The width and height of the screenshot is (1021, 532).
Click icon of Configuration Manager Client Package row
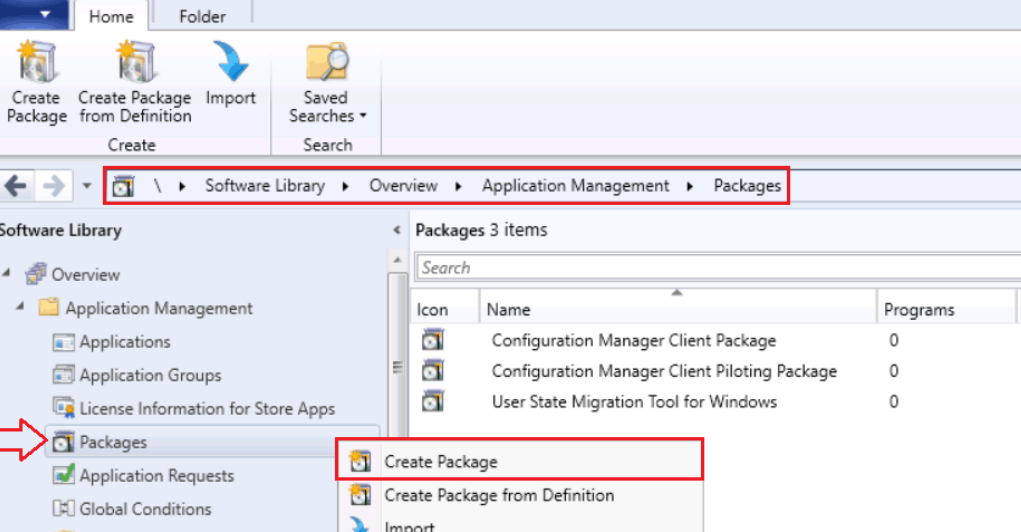[x=432, y=340]
